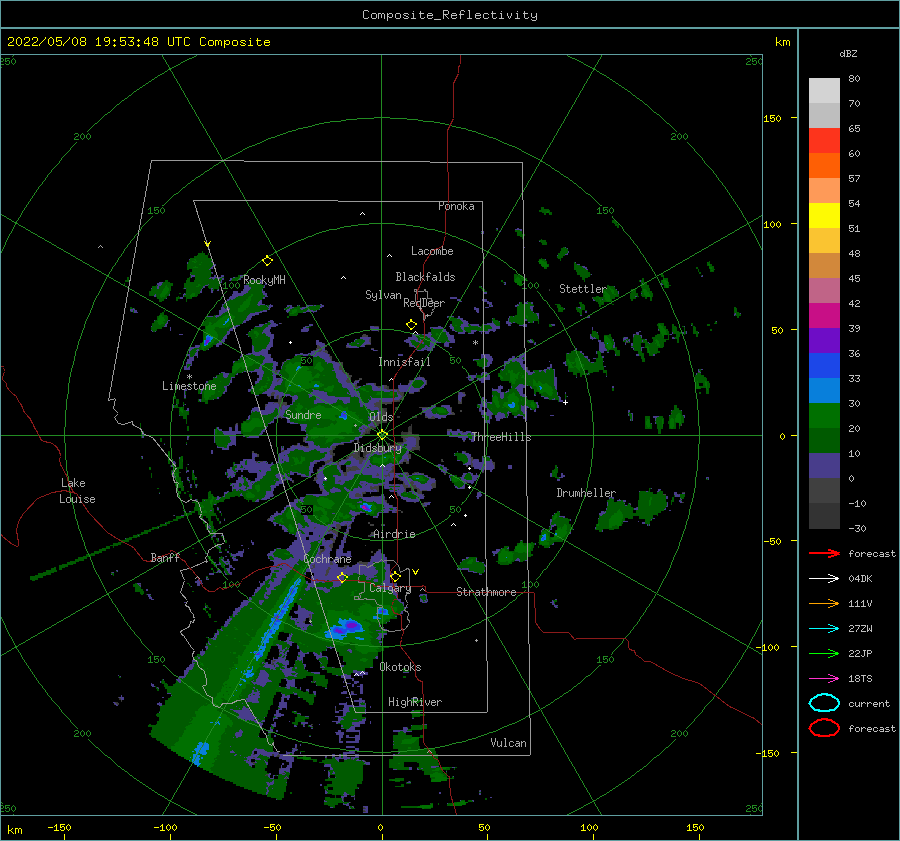Click the blue 33 dBZ color swatch
Viewport: 900px width, 841px height.
(824, 366)
